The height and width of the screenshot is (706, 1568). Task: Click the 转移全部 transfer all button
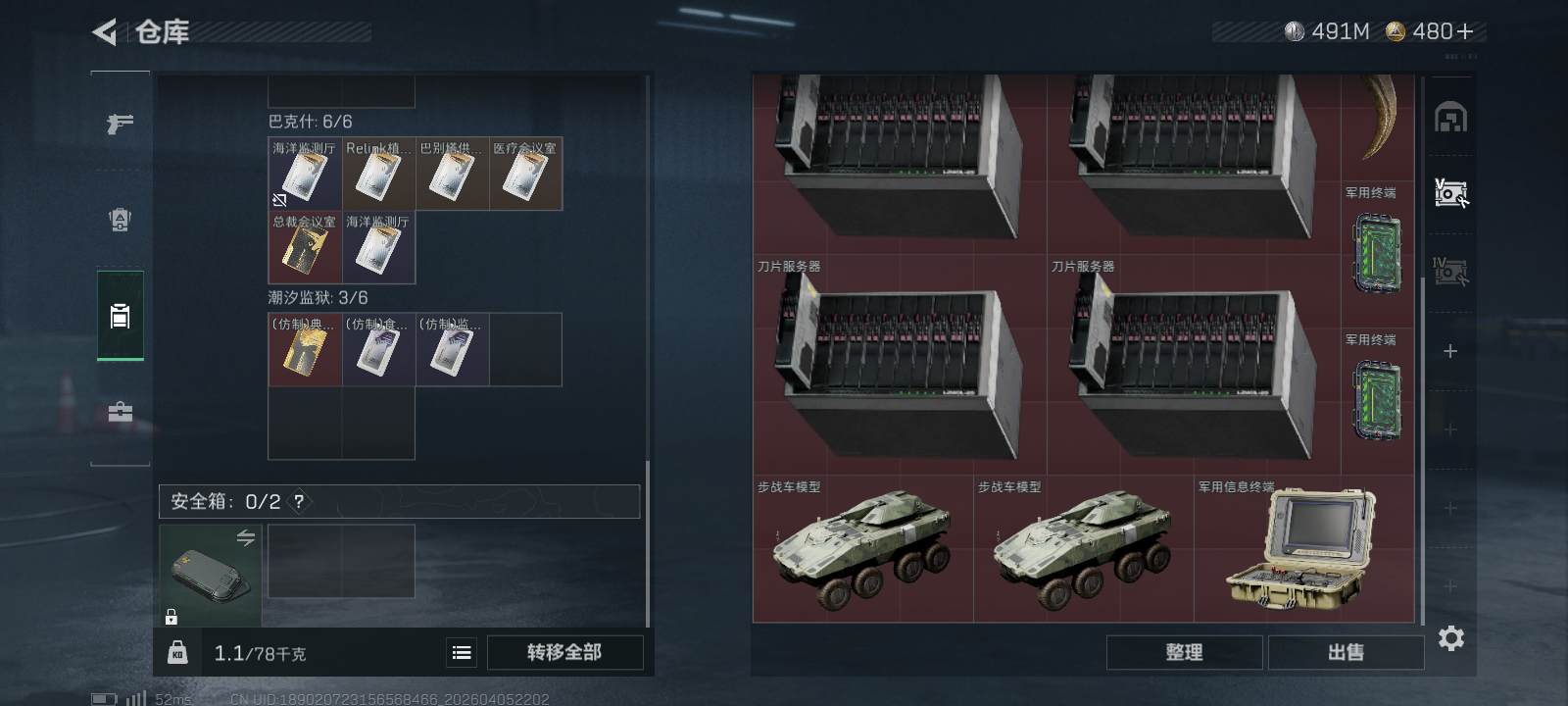tap(564, 652)
